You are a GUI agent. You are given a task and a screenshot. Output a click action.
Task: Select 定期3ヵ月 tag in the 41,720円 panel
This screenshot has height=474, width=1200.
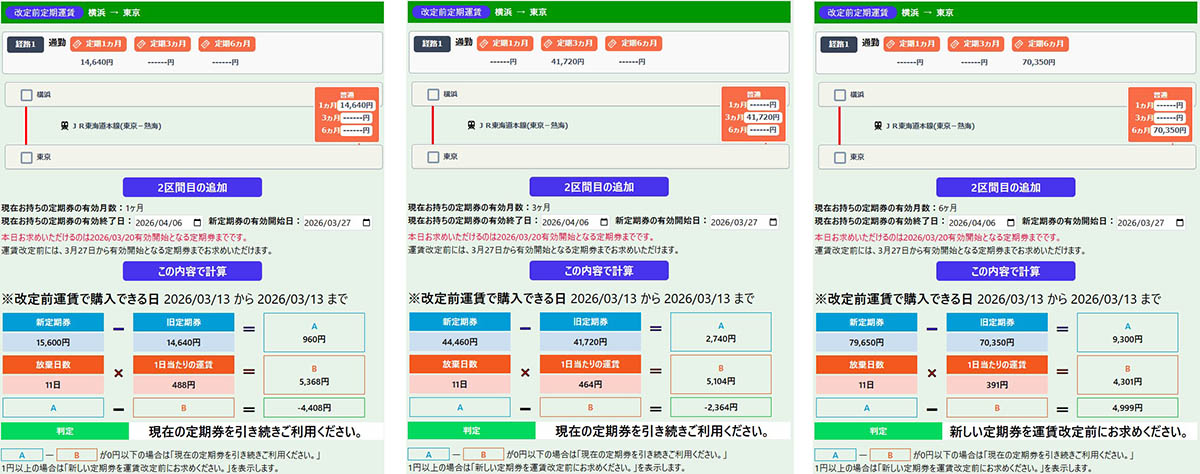coord(570,44)
